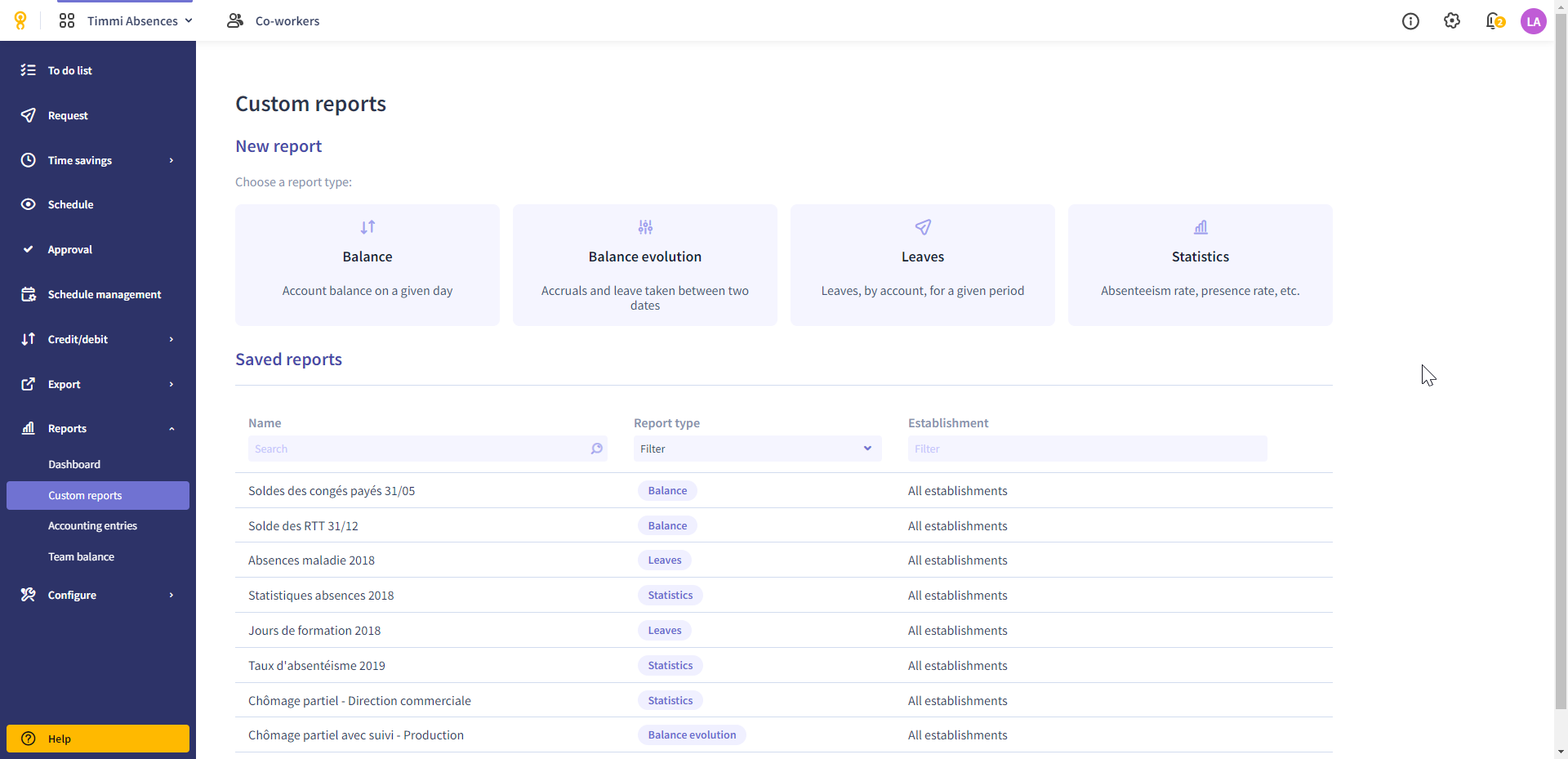Open Schedule management in the sidebar
Screen dimensions: 1568x759
(x=98, y=294)
